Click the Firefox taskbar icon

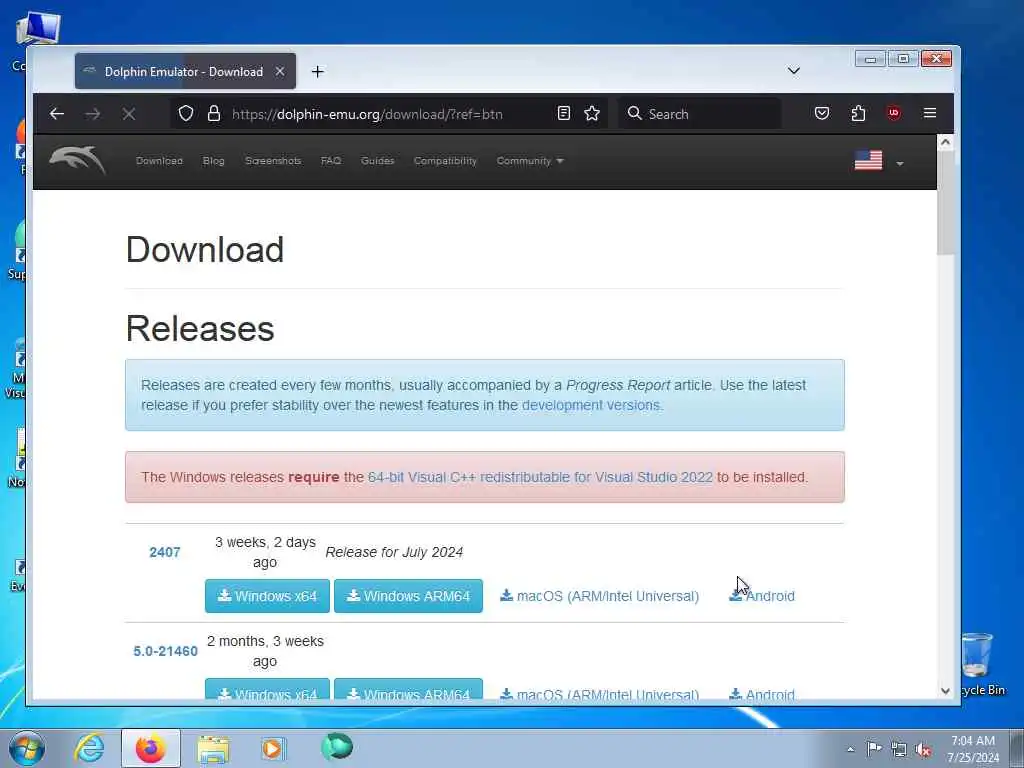tap(150, 748)
